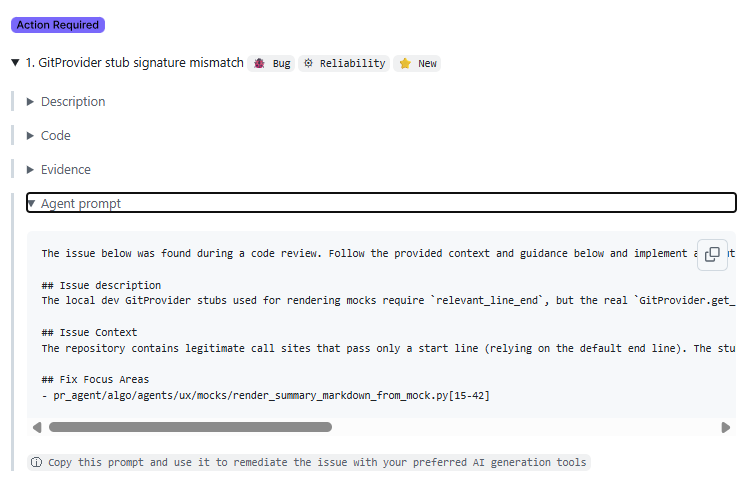Collapse the GitProvider stub signature mismatch item
Viewport: 755px width, 488px height.
(x=15, y=63)
